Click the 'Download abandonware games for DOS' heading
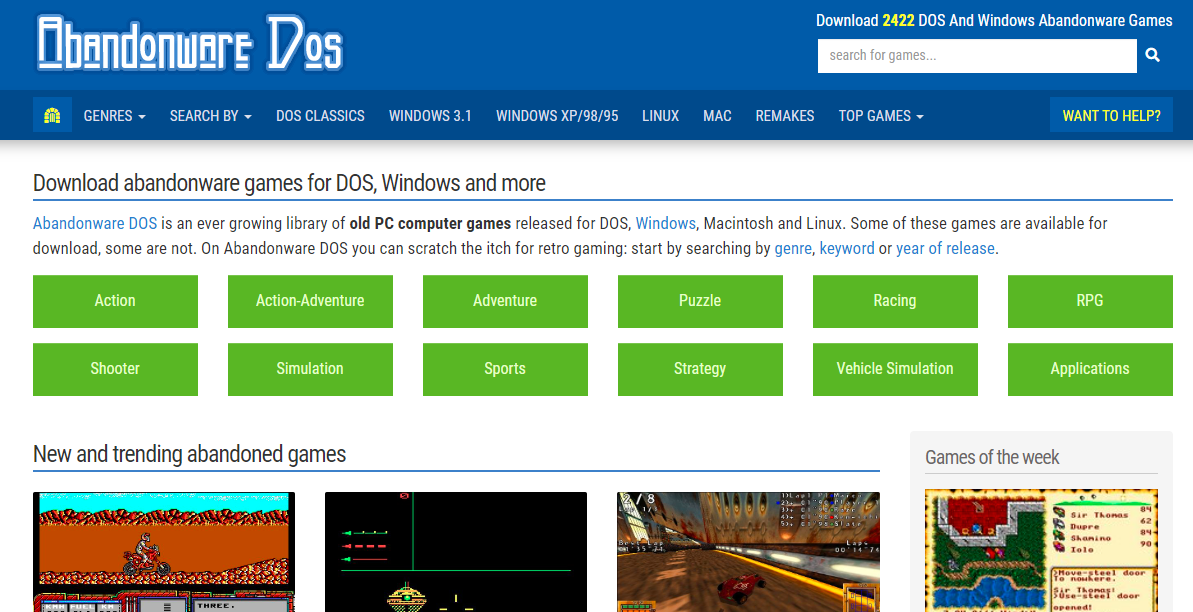This screenshot has height=612, width=1193. click(x=289, y=183)
